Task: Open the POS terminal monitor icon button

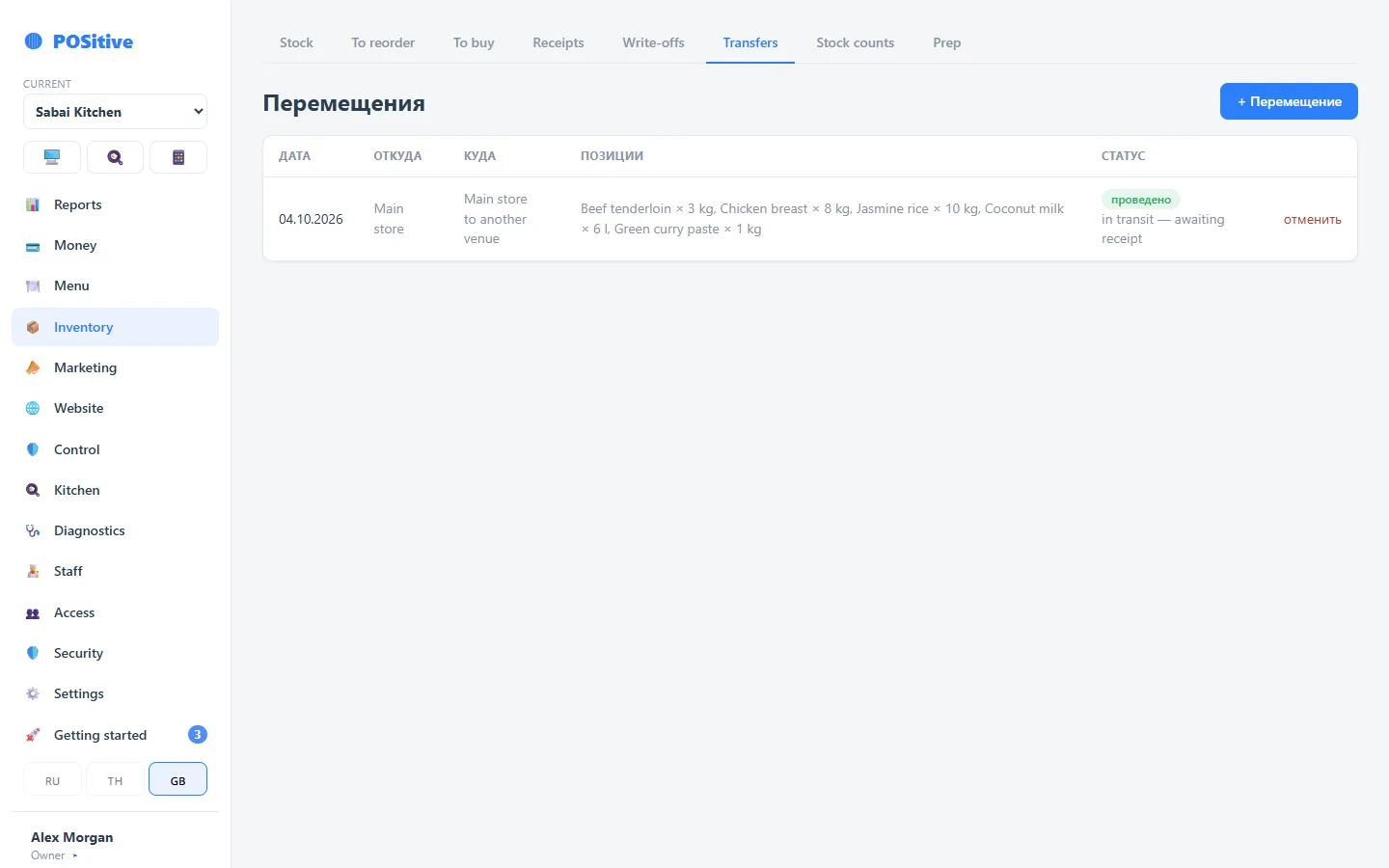Action: 52,157
